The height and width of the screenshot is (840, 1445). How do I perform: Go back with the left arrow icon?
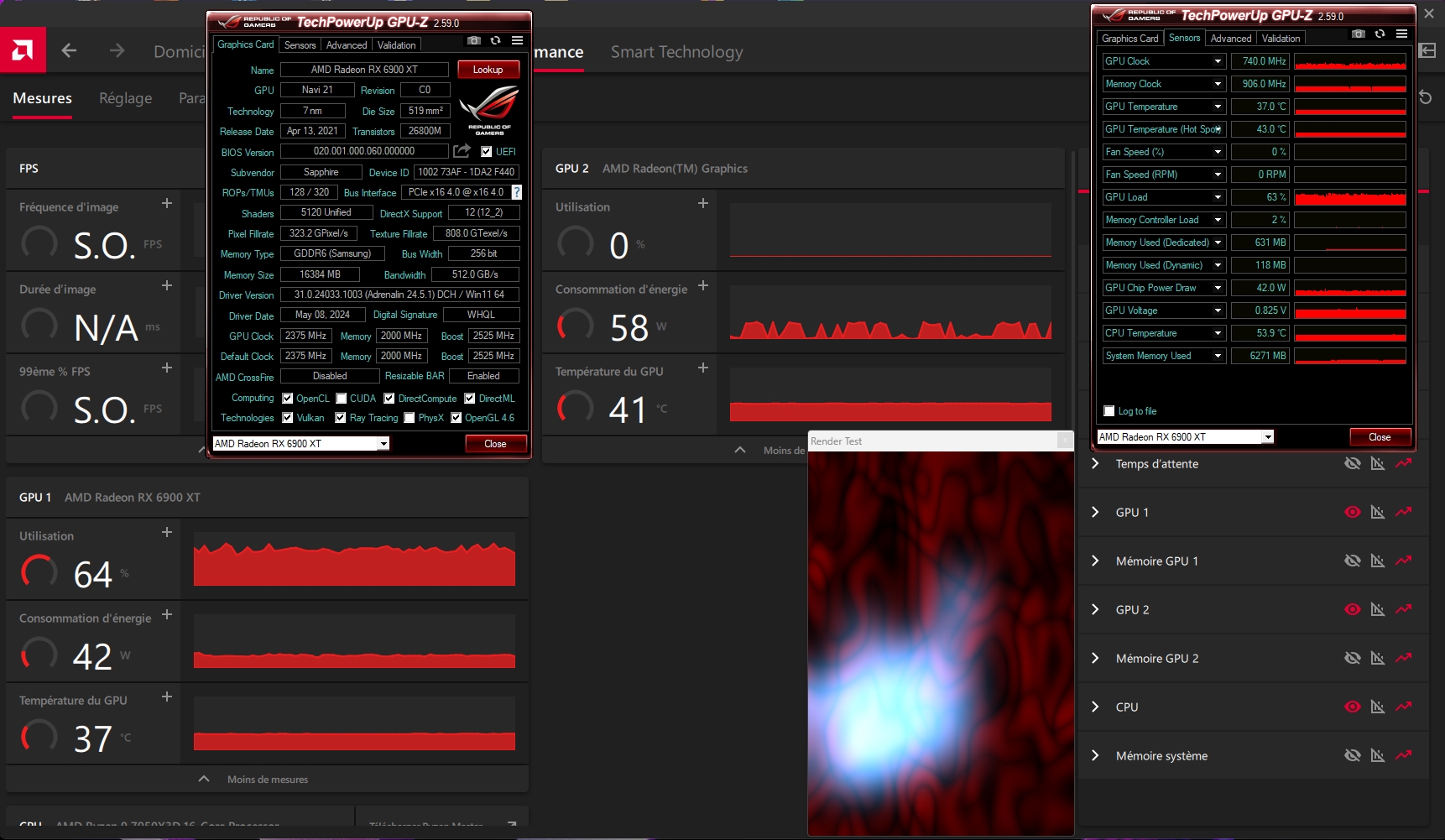click(x=69, y=51)
